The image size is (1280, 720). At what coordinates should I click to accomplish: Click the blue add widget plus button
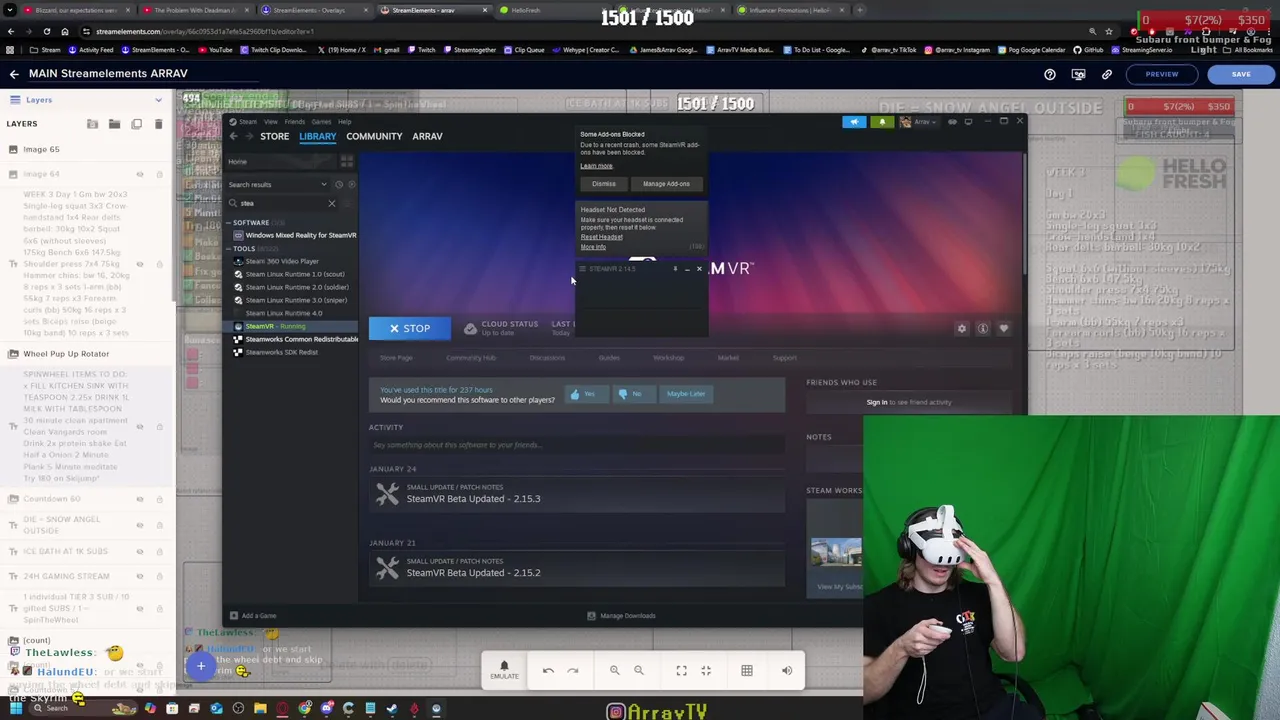click(x=200, y=667)
